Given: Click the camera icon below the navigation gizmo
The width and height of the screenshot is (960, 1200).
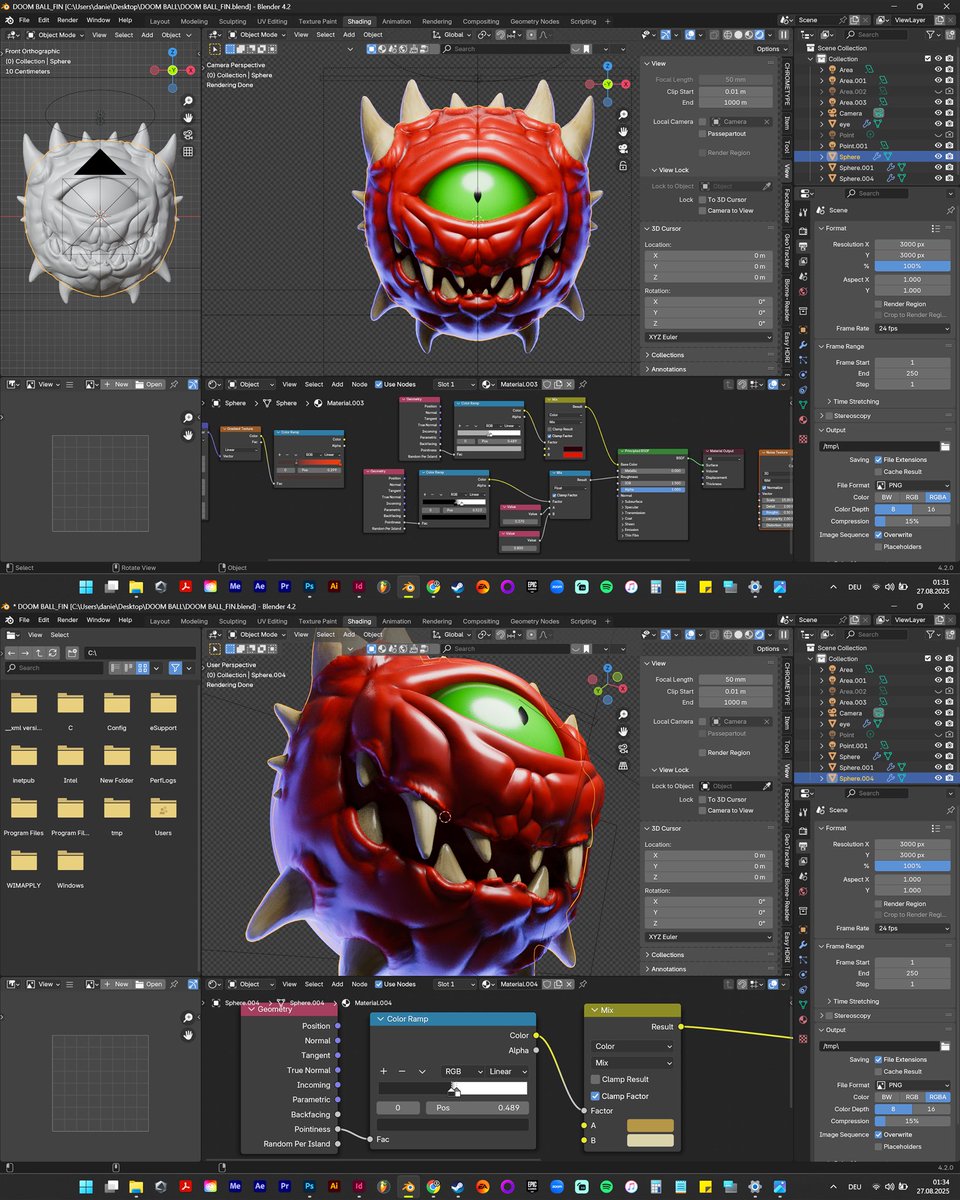Looking at the screenshot, I should 623,149.
